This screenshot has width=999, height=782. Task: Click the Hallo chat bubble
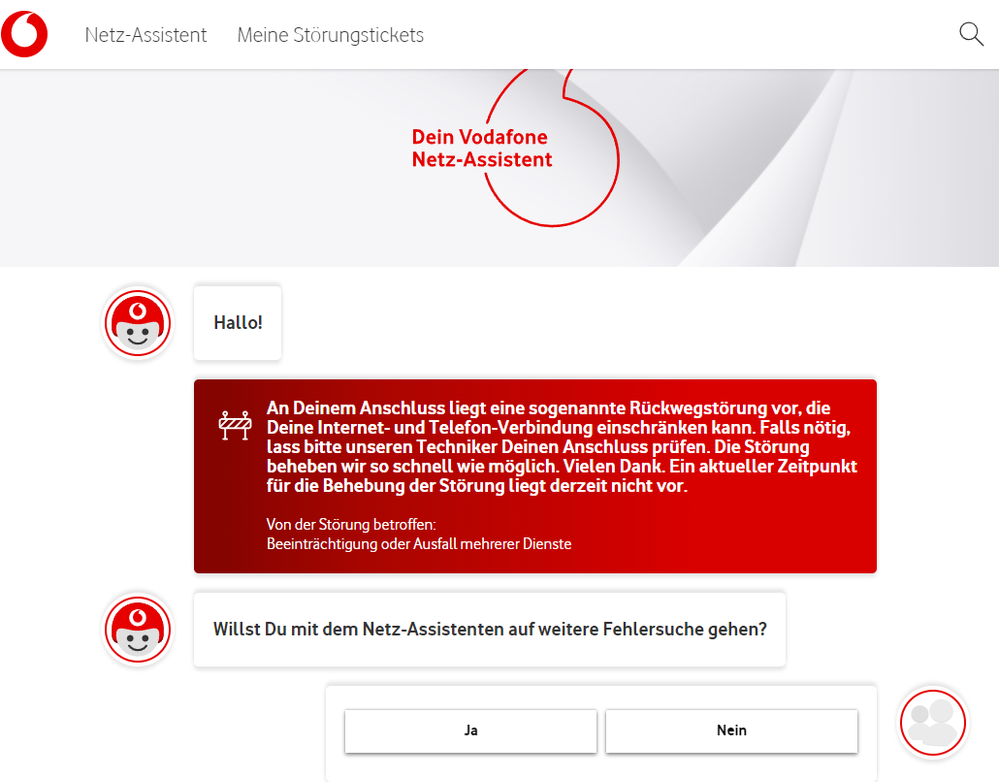pyautogui.click(x=237, y=322)
